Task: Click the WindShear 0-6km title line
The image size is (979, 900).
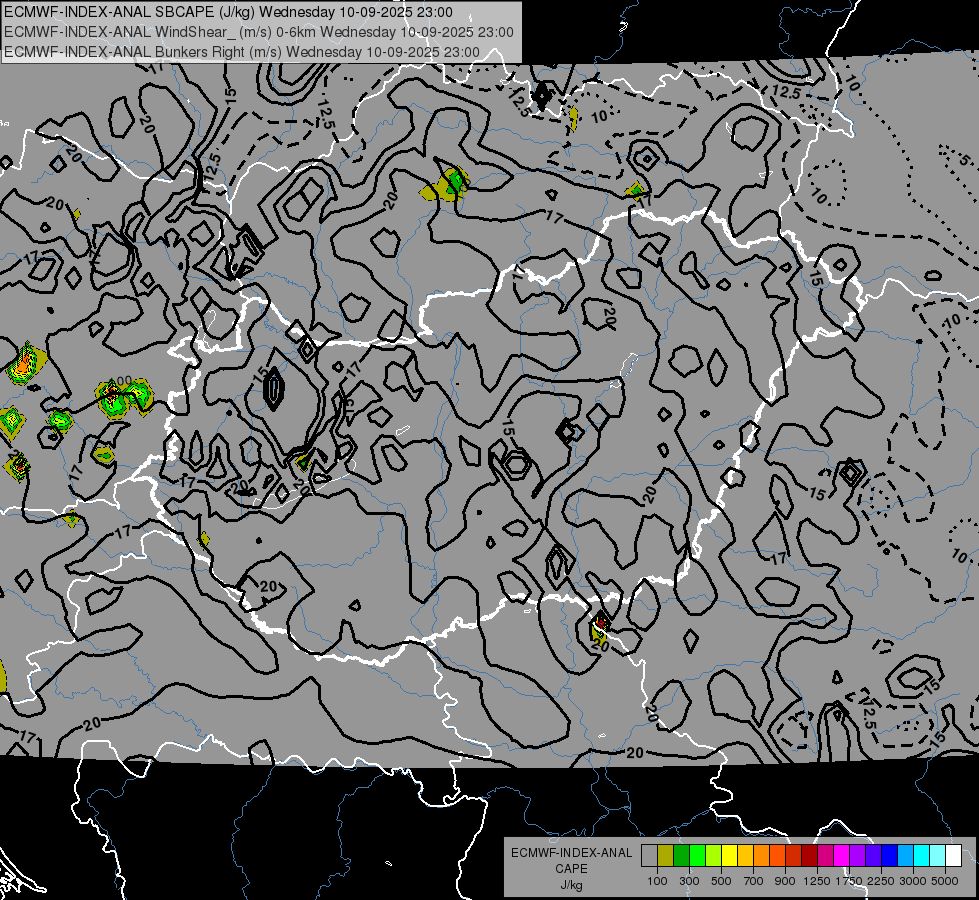Action: click(258, 32)
